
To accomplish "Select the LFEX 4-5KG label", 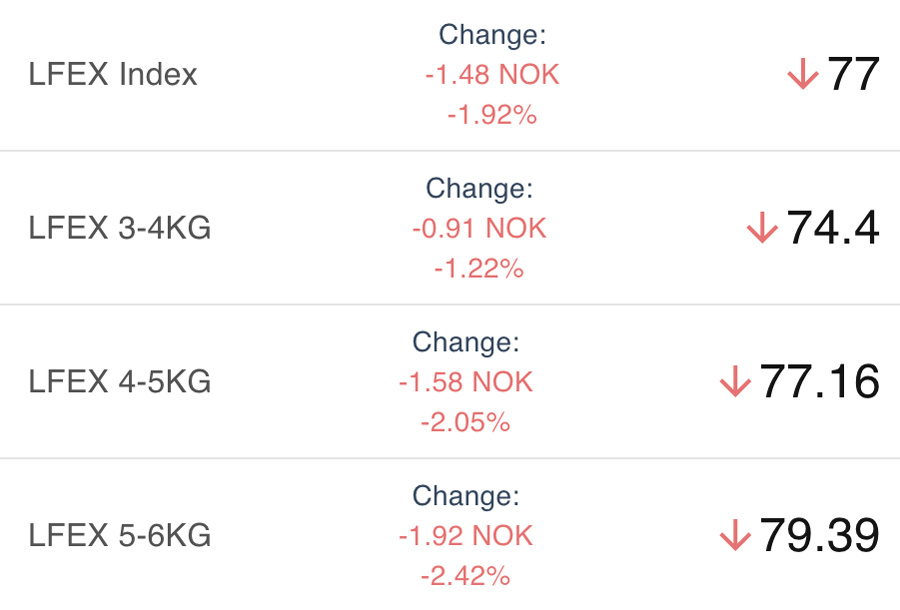I will pos(120,382).
